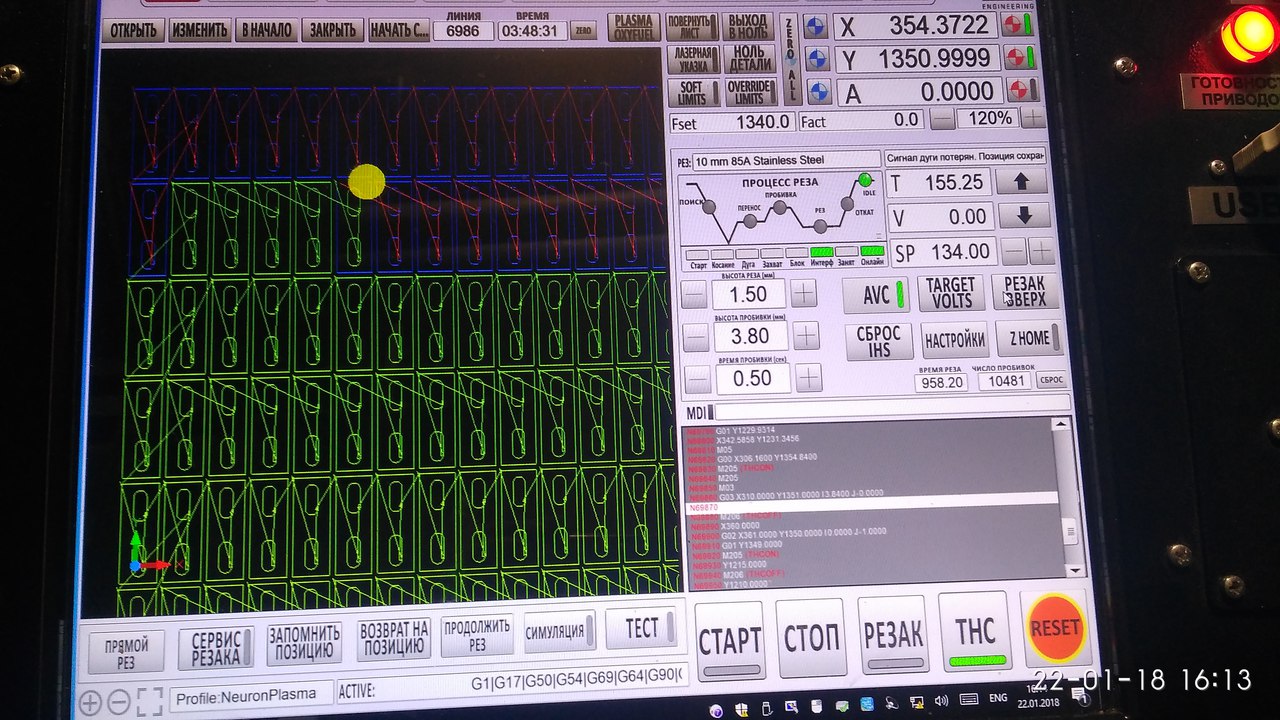This screenshot has width=1280, height=720.
Task: Click the ZERO time reset button
Action: coord(584,31)
